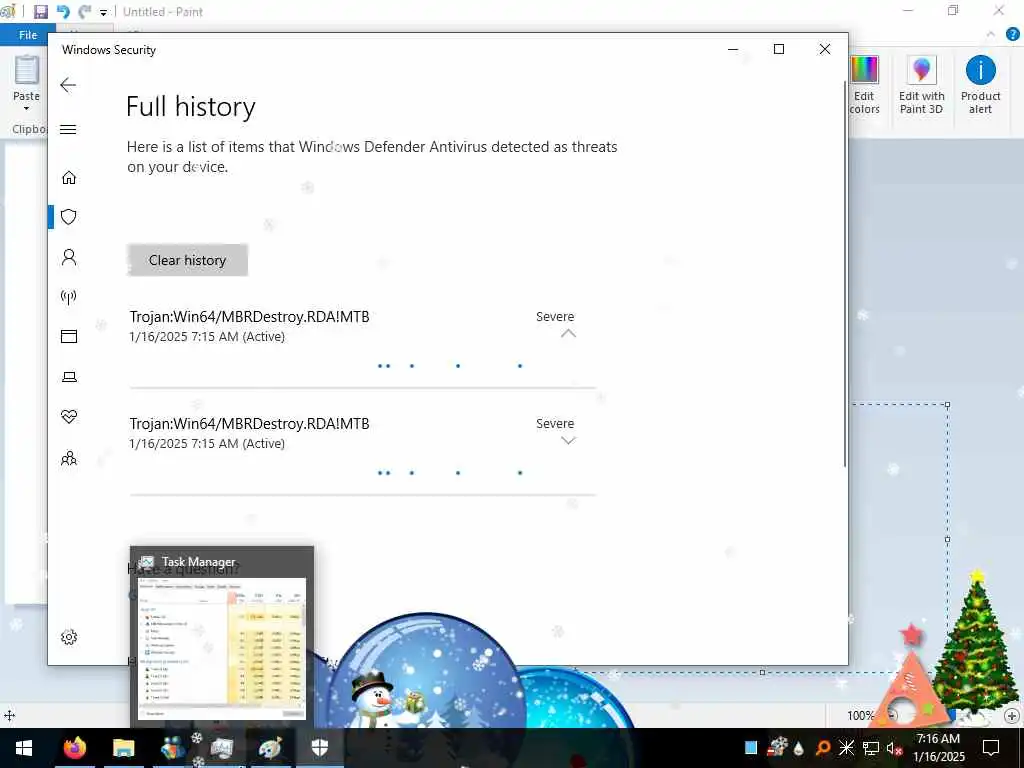Click zoom in plus button in Paint
Viewport: 1024px width, 768px height.
click(x=1011, y=716)
